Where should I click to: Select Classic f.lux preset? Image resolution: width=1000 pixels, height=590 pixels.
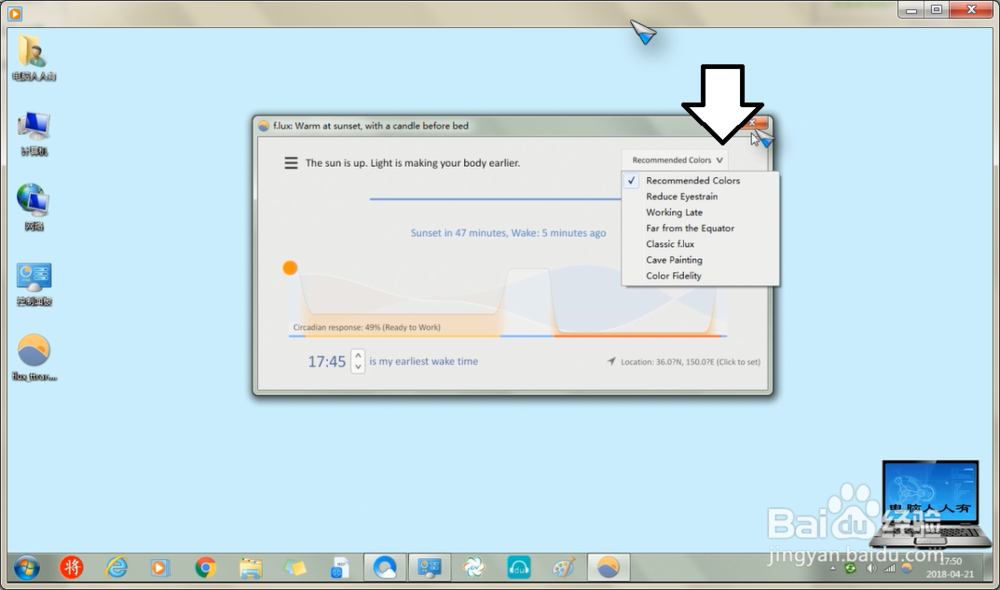670,244
